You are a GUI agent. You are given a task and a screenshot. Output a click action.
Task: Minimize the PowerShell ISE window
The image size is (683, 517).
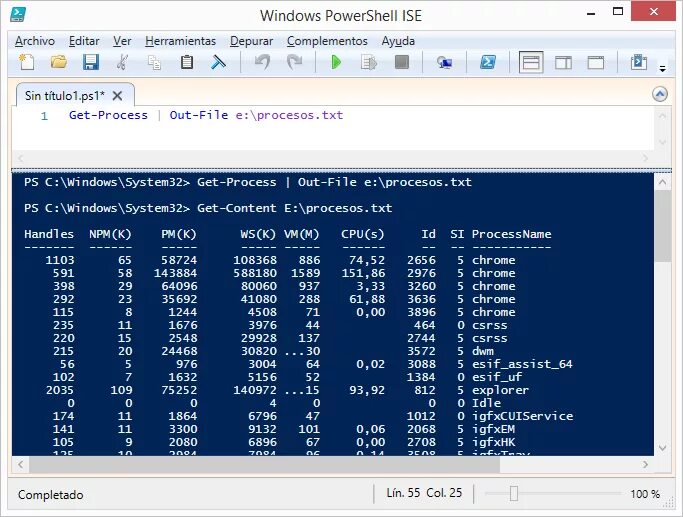coord(591,12)
